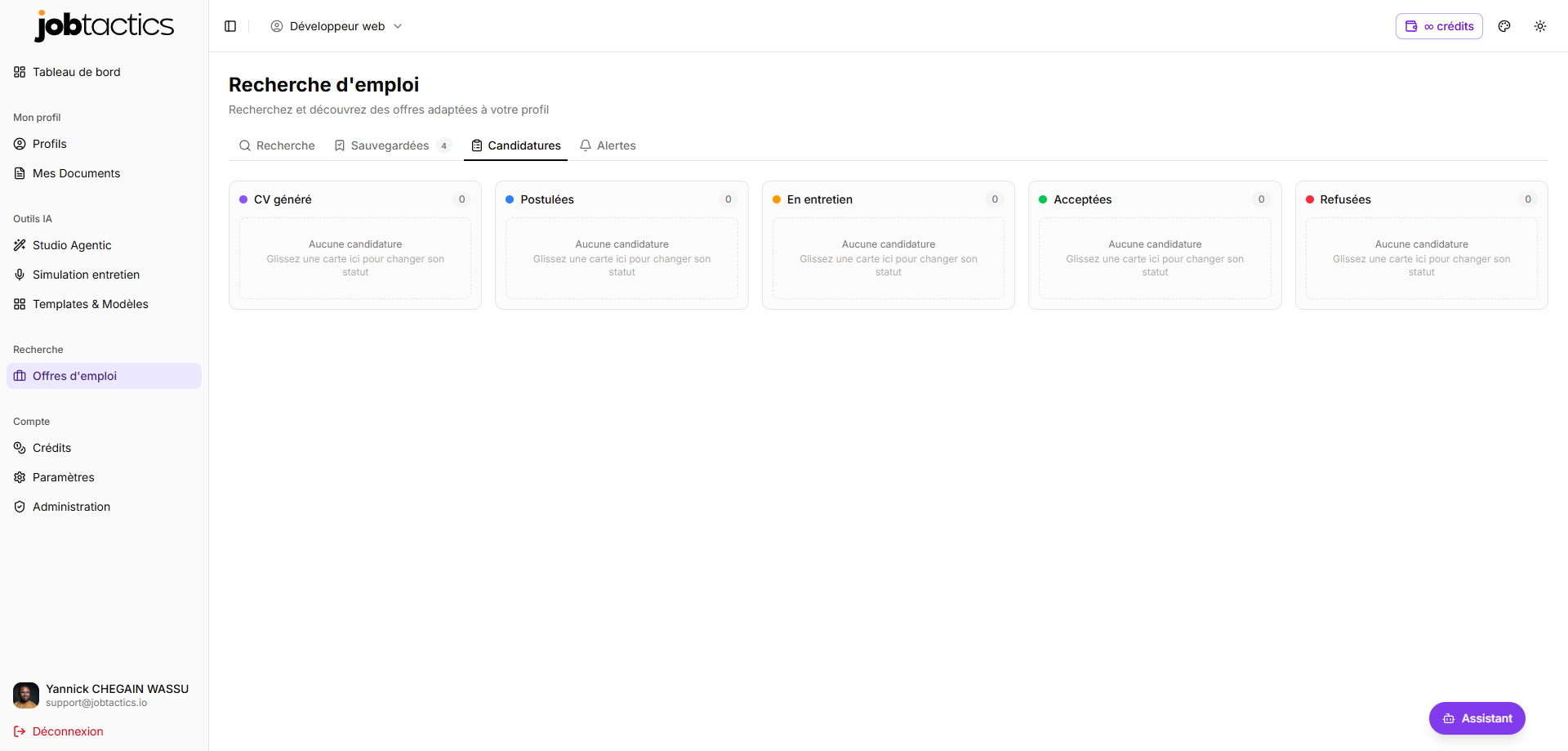1568x751 pixels.
Task: Click the support@jobtactics.io email
Action: pos(96,703)
